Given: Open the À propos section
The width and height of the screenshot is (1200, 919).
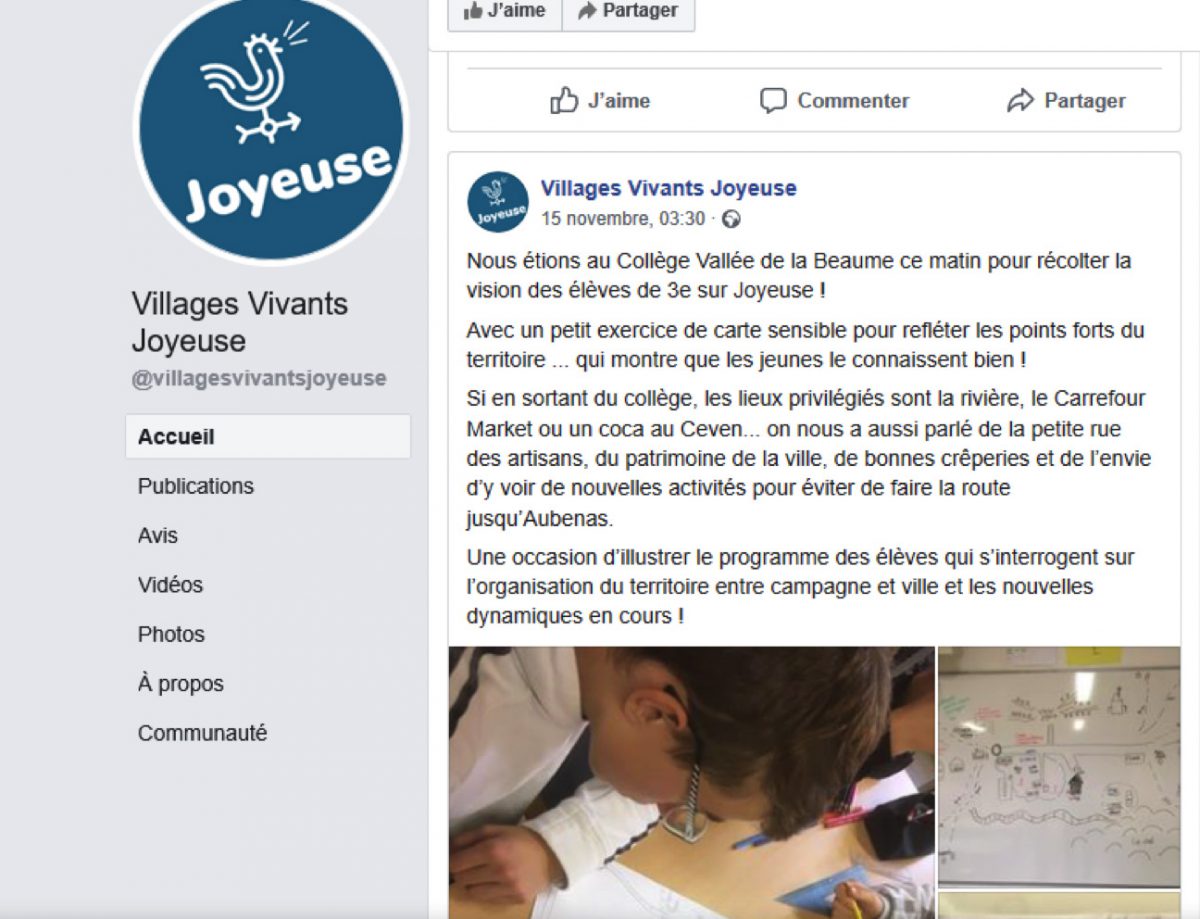Looking at the screenshot, I should coord(181,684).
